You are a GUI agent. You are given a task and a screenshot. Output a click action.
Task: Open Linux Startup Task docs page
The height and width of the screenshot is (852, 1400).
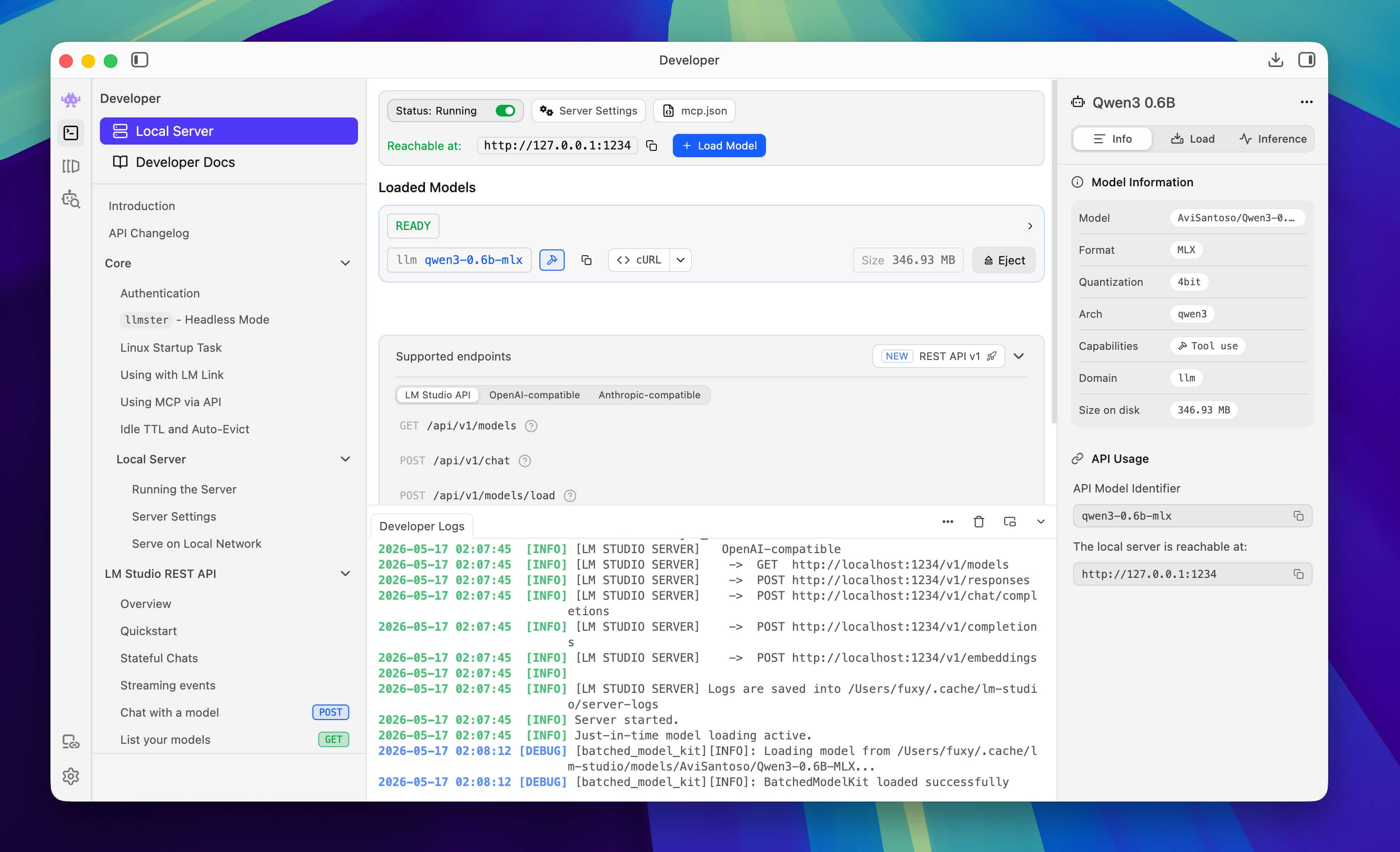(x=170, y=347)
